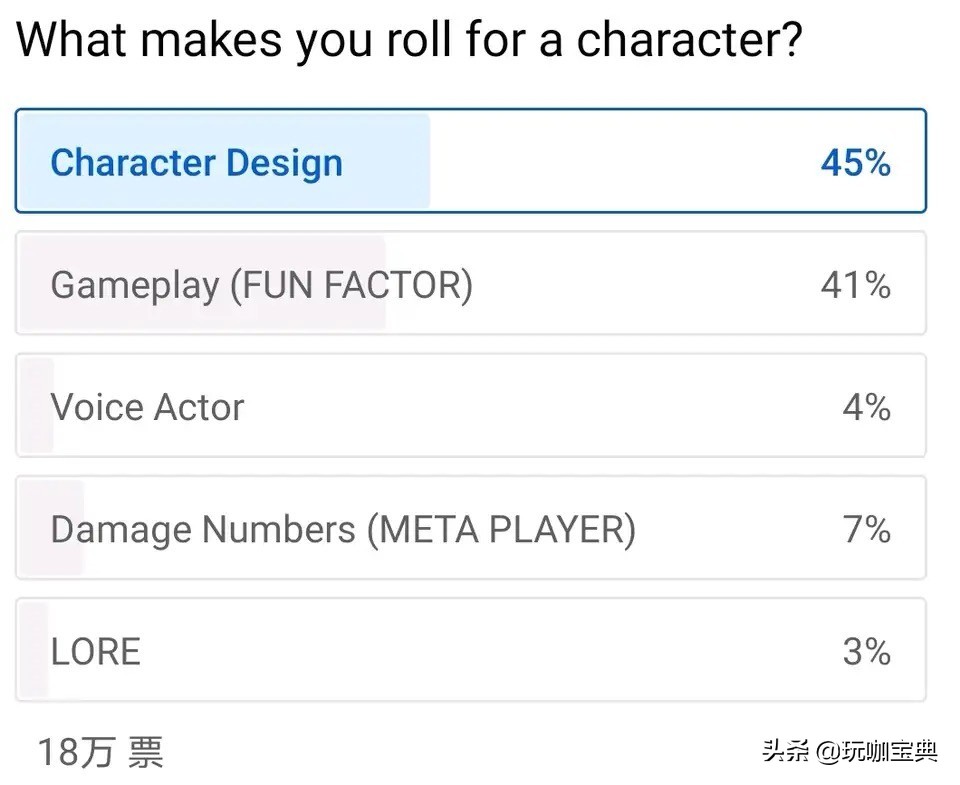The width and height of the screenshot is (960, 785).
Task: Select the LORE poll option
Action: tap(471, 650)
